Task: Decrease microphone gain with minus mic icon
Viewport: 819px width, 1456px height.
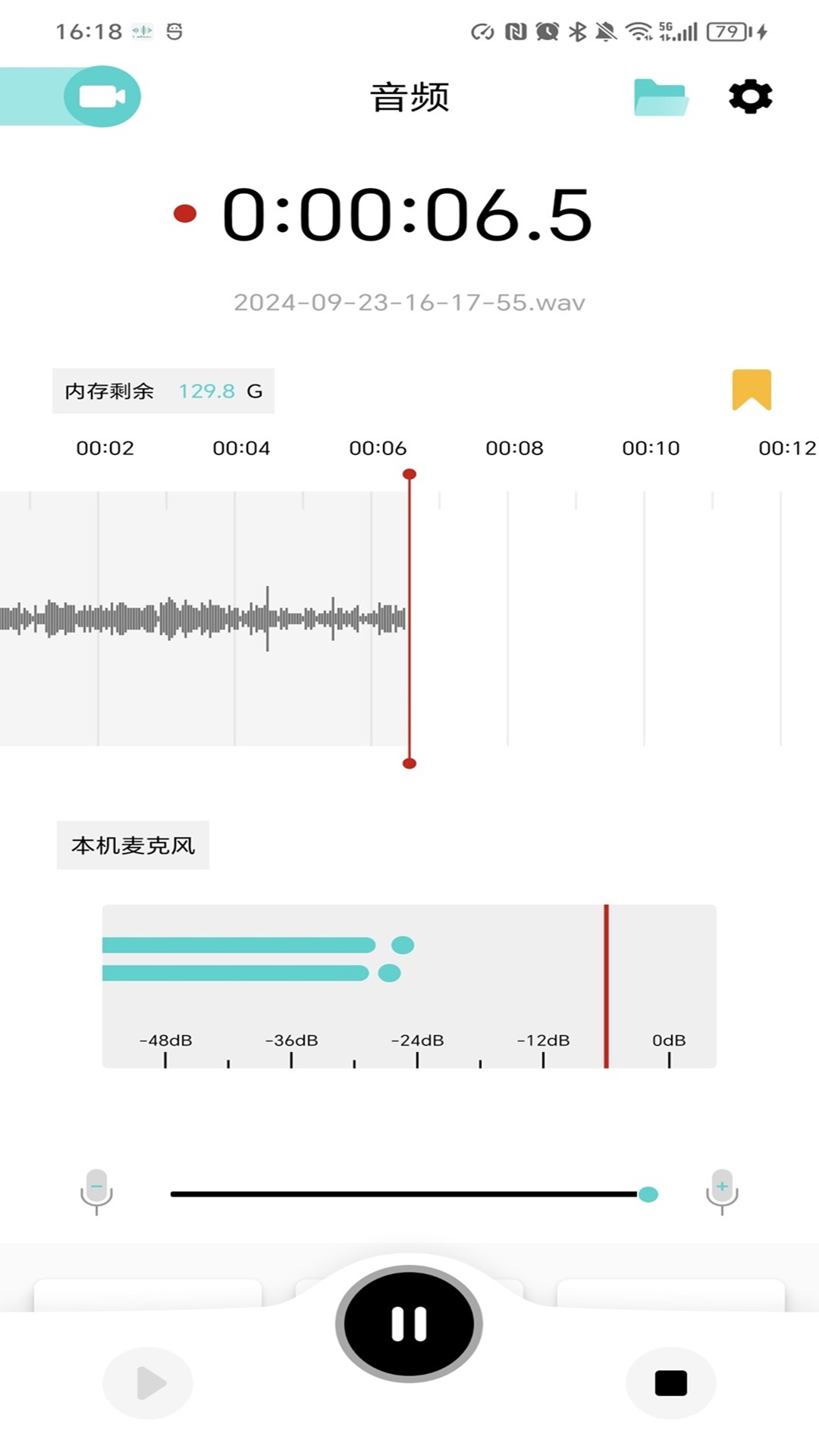Action: point(96,1191)
